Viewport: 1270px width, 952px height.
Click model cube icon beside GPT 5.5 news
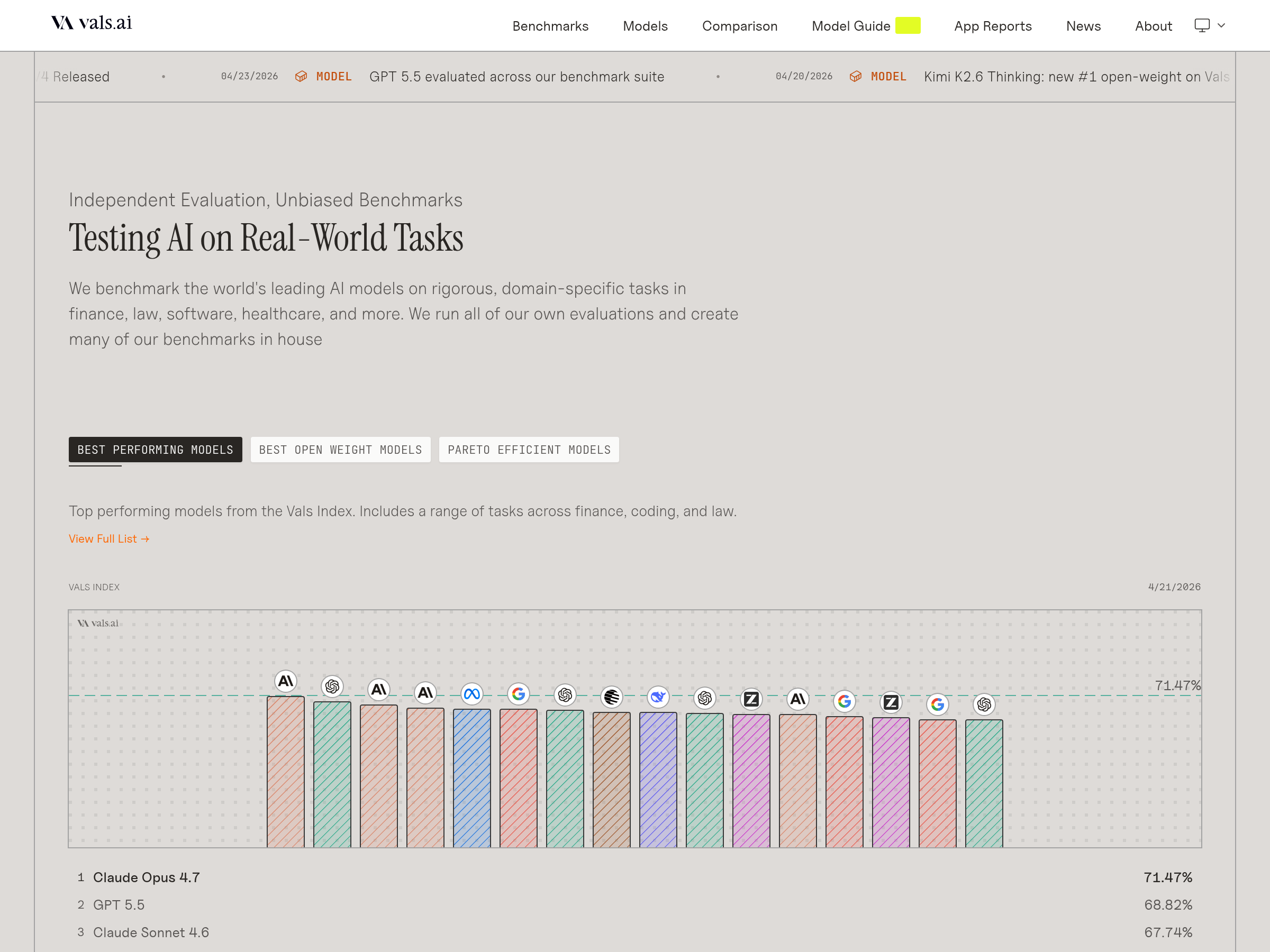click(301, 76)
